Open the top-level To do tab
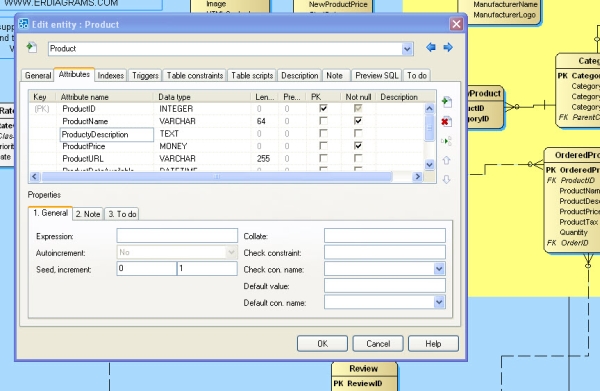The height and width of the screenshot is (391, 600). (417, 75)
